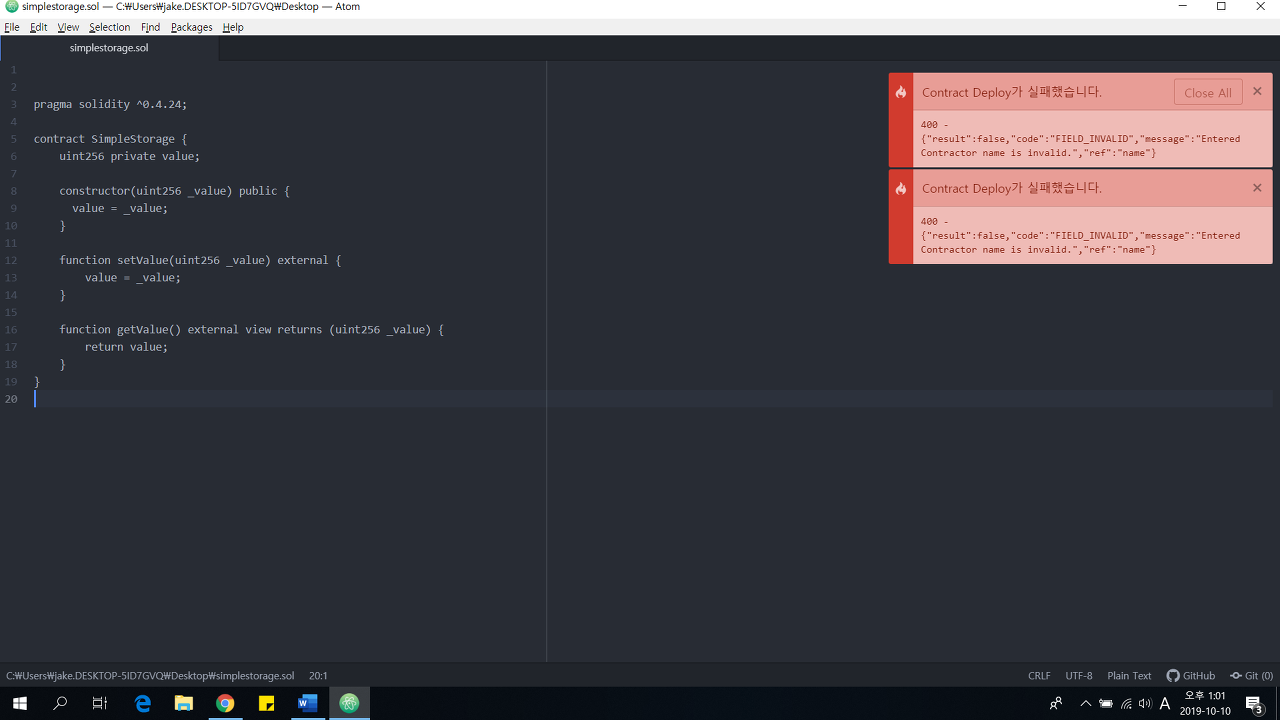The height and width of the screenshot is (720, 1280).
Task: Open File Explorer from the taskbar
Action: pyautogui.click(x=184, y=703)
